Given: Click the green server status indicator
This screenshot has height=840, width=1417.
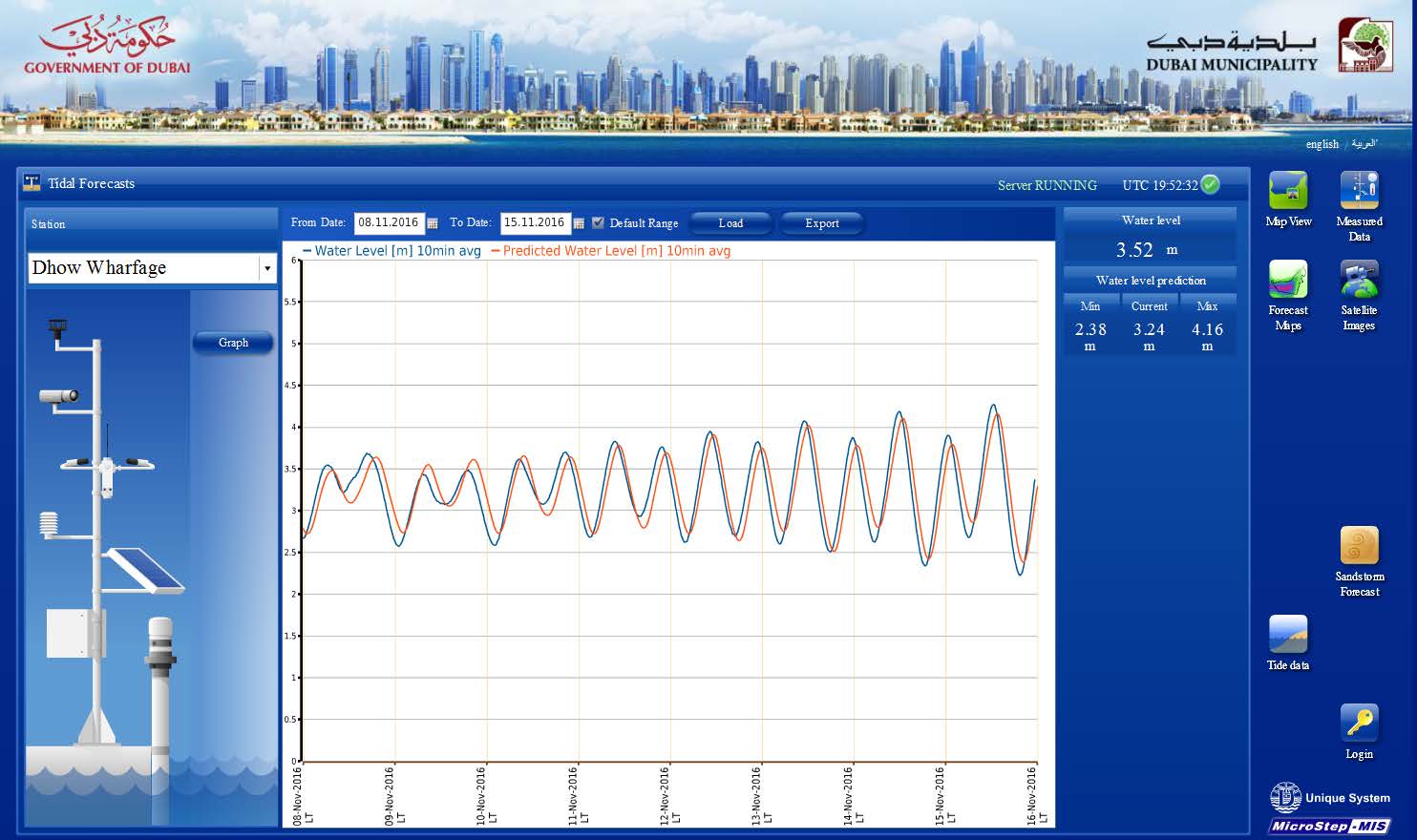Looking at the screenshot, I should pos(1209,185).
